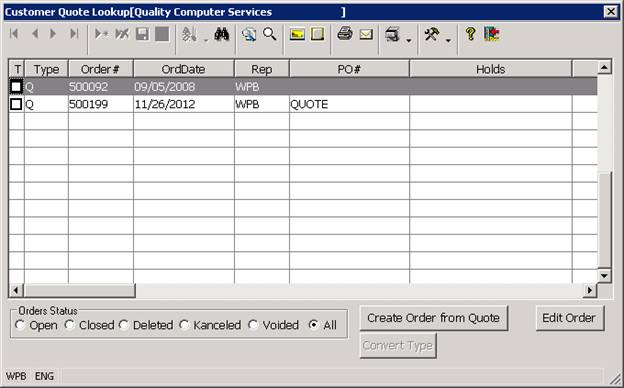Screen dimensions: 624x388
Task: Click the OrdDate column header
Action: click(x=183, y=69)
